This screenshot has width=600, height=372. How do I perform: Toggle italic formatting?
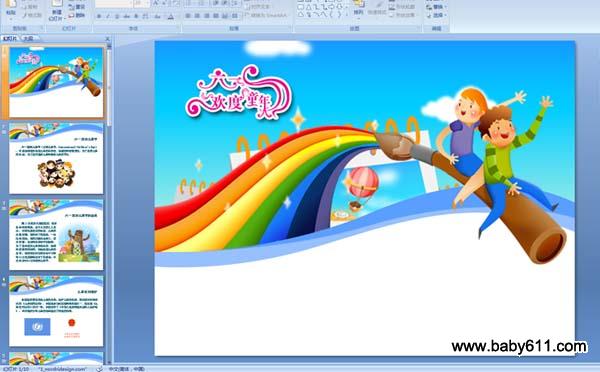point(108,16)
